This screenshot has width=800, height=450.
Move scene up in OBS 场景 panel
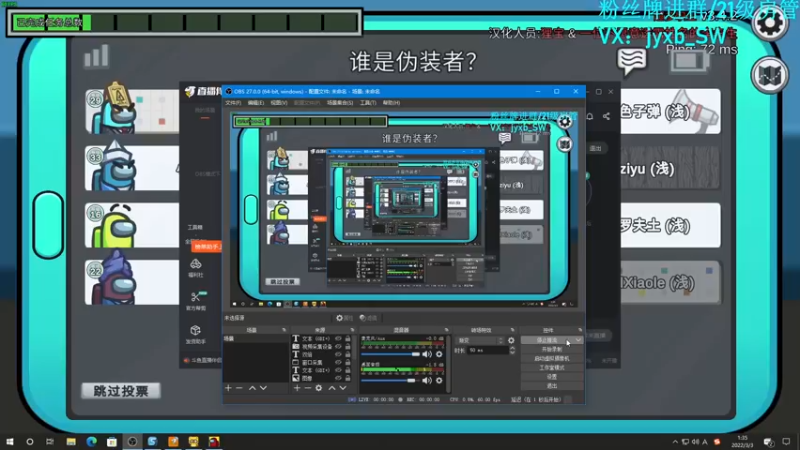point(252,388)
